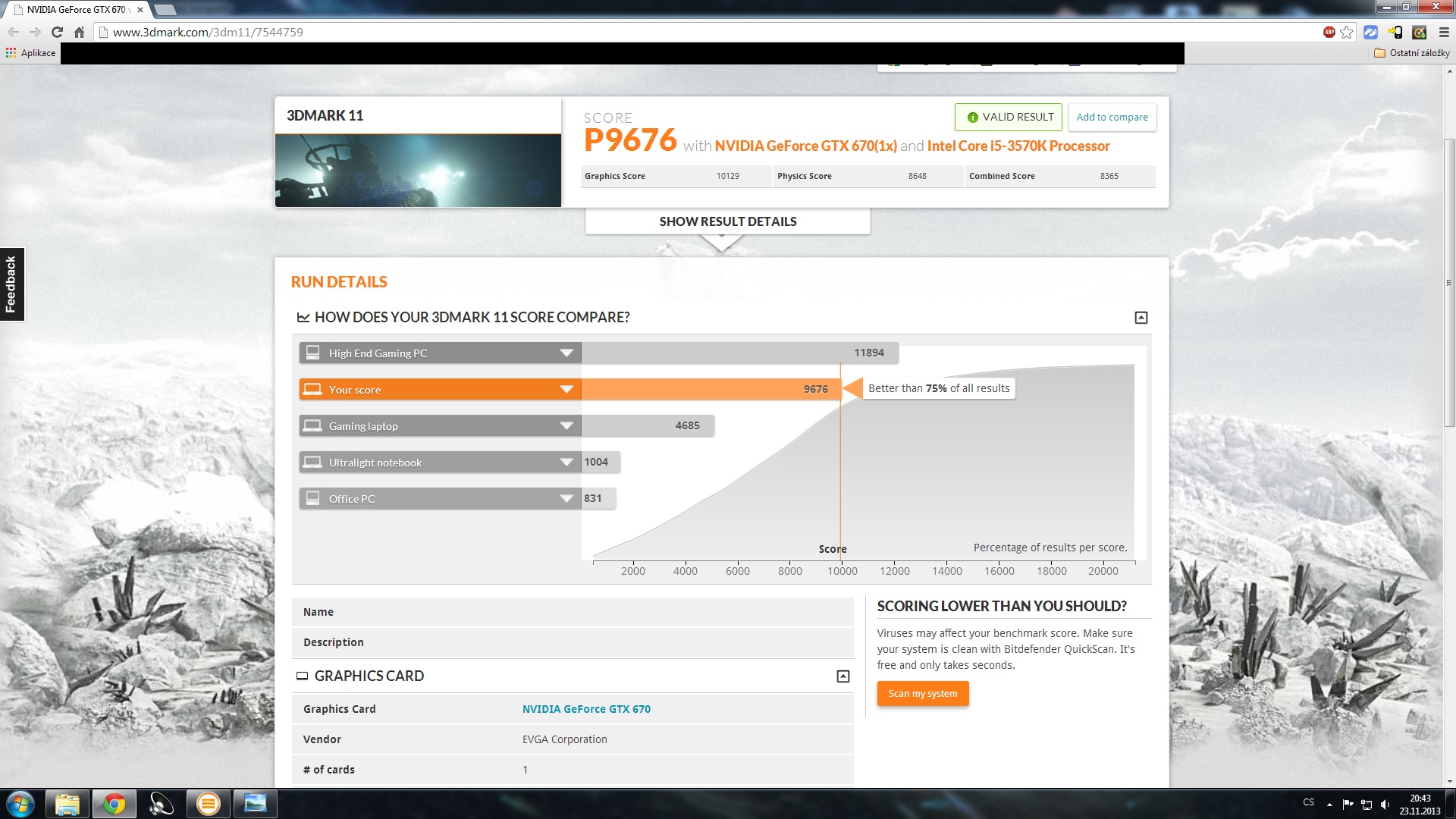Open the Action Center flag icon
The height and width of the screenshot is (819, 1456).
click(x=1348, y=805)
